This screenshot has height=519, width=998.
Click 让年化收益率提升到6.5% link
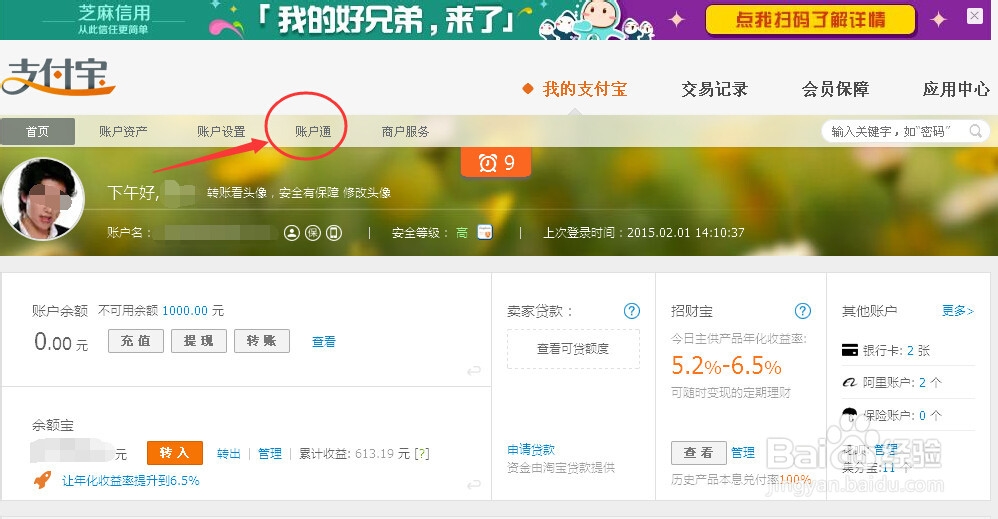coord(130,481)
